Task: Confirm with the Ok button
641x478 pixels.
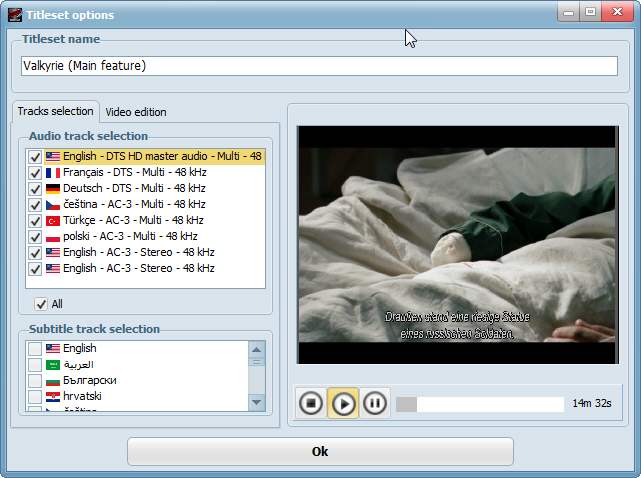Action: [320, 451]
